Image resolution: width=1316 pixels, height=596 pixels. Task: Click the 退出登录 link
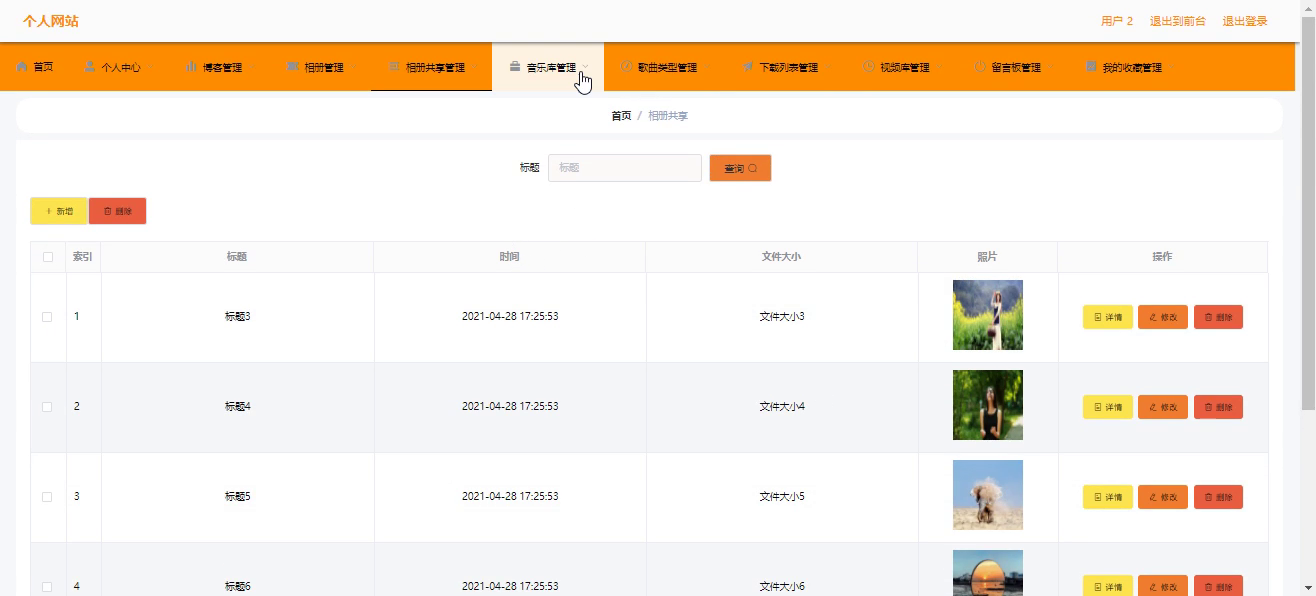coord(1245,21)
